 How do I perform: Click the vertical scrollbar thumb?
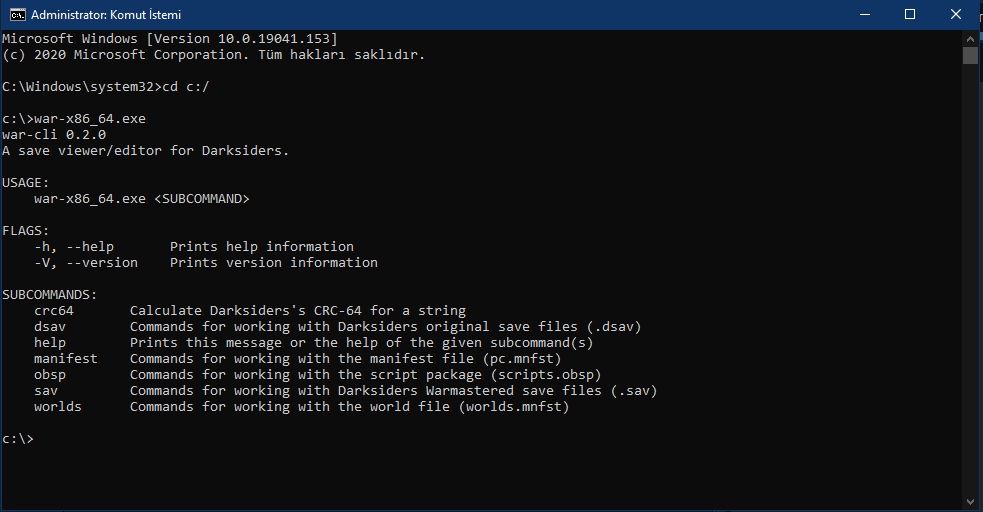point(970,56)
